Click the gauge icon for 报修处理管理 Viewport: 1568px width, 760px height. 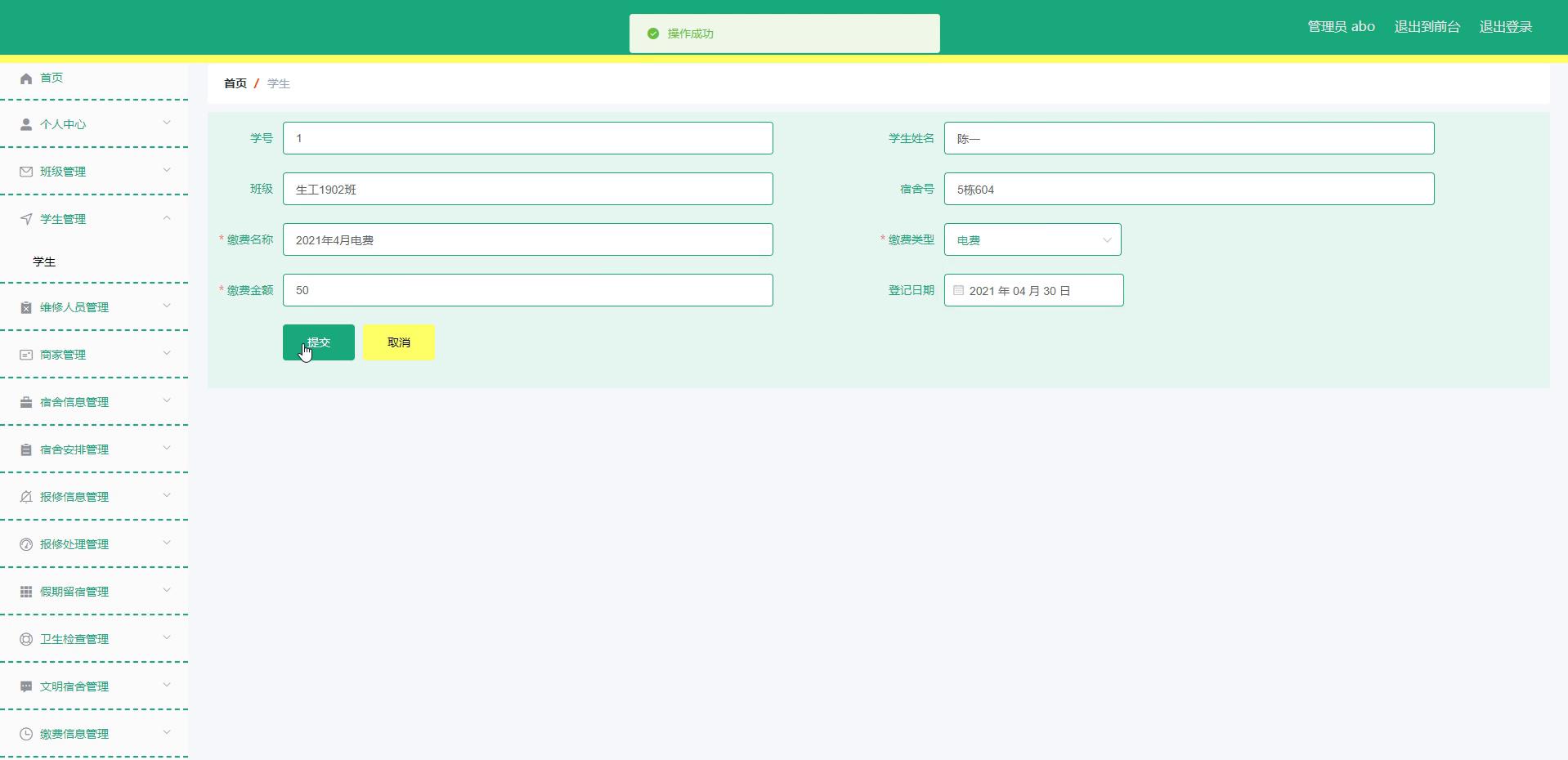tap(26, 544)
